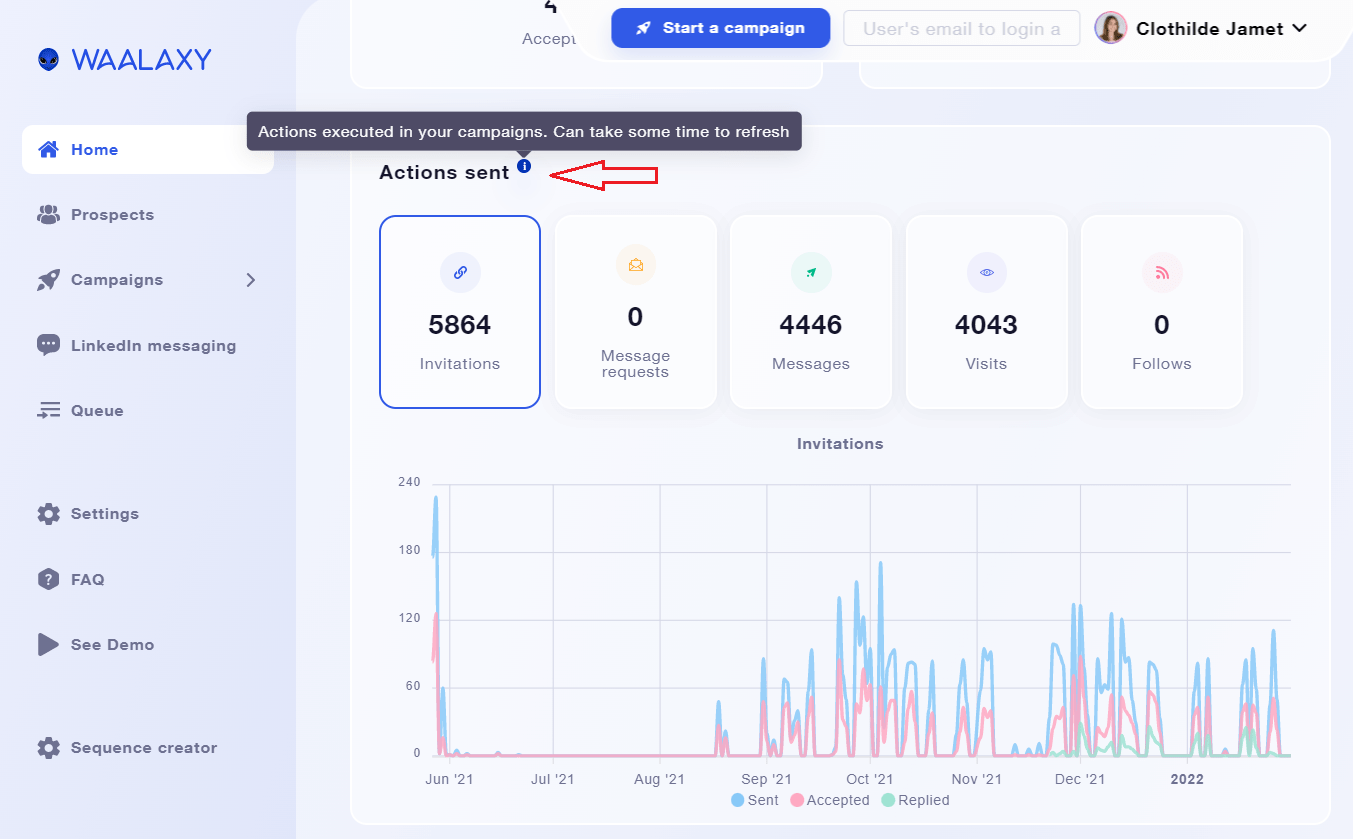Click the 5864 invitations count

tap(460, 325)
